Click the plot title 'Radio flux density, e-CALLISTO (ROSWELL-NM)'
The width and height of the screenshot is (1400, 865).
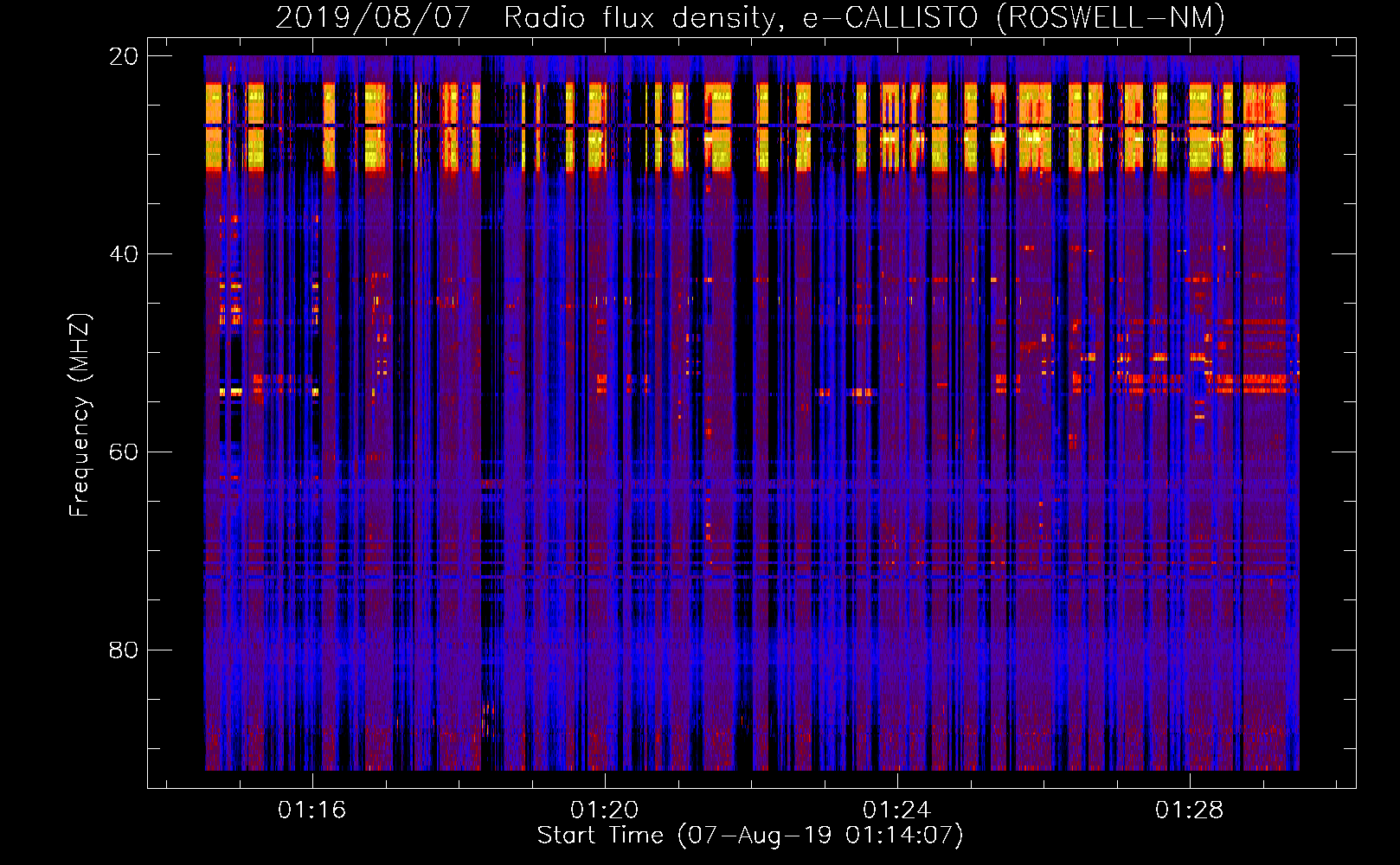[x=864, y=17]
